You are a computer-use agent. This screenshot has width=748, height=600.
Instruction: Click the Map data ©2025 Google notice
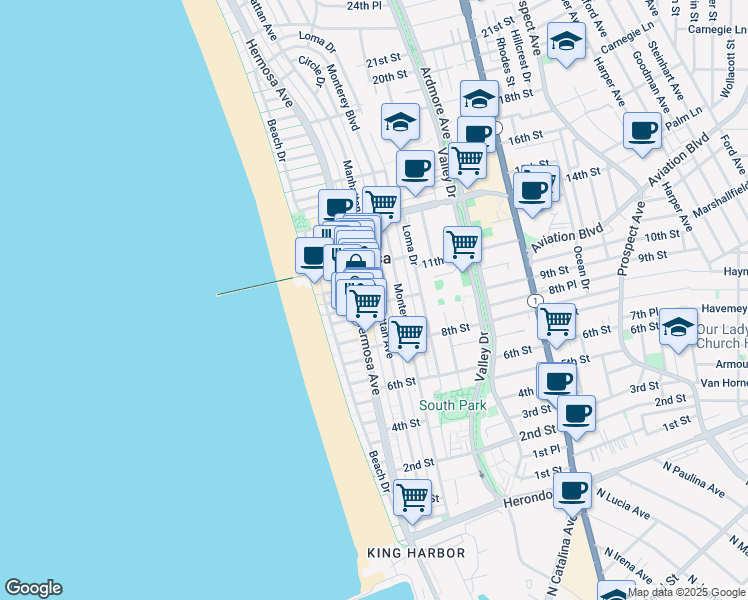click(x=686, y=593)
